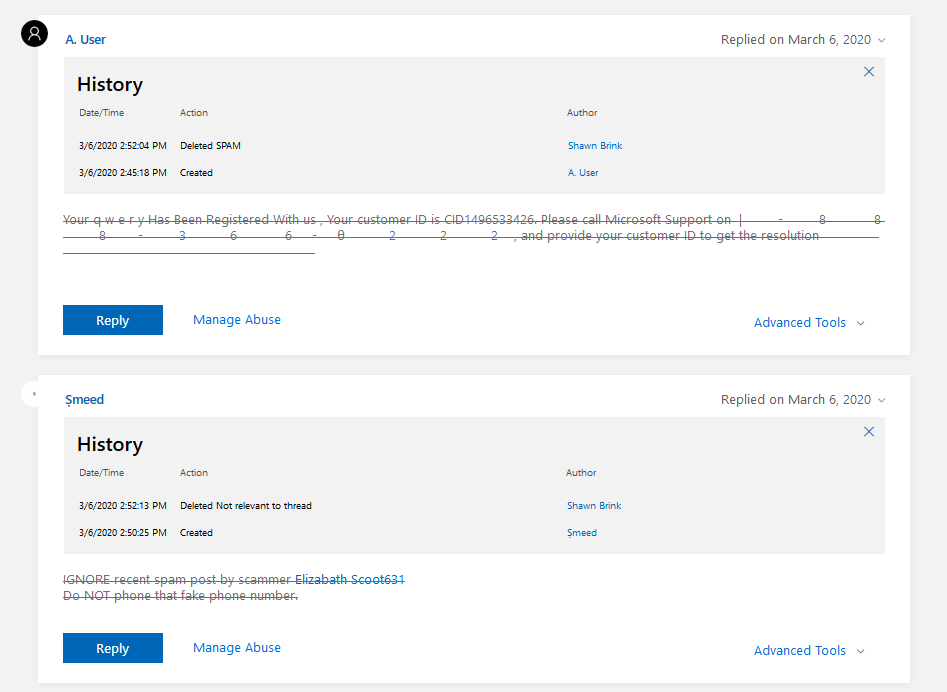Select timestamp 3/6/2020 2:50:25 PM

pos(123,533)
